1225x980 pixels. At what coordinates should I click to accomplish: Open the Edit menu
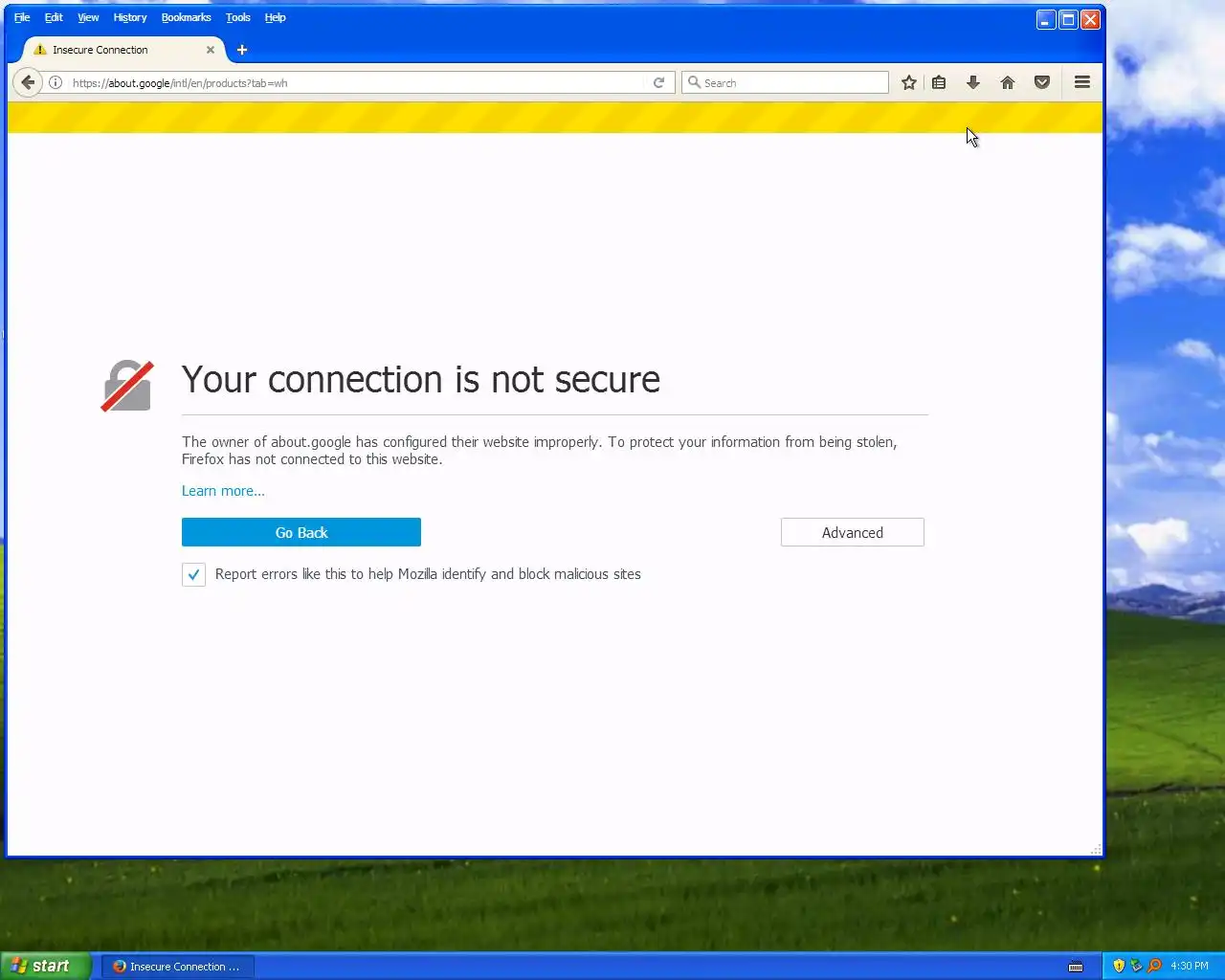[x=54, y=17]
